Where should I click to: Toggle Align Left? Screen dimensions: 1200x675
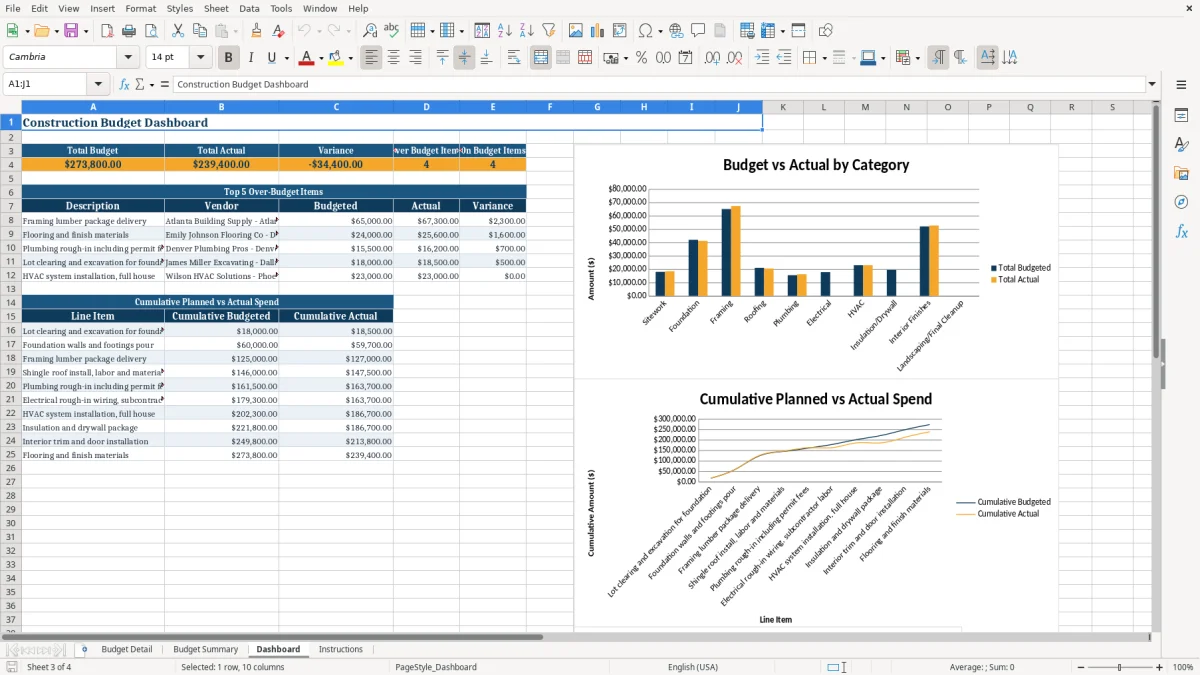371,58
